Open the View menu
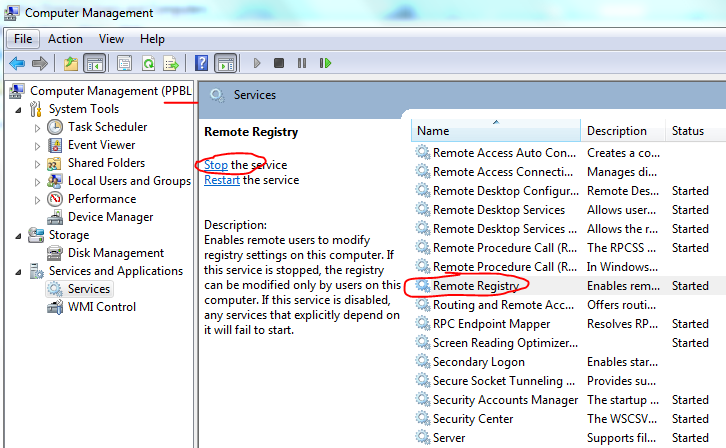Viewport: 726px width, 448px height. (111, 39)
